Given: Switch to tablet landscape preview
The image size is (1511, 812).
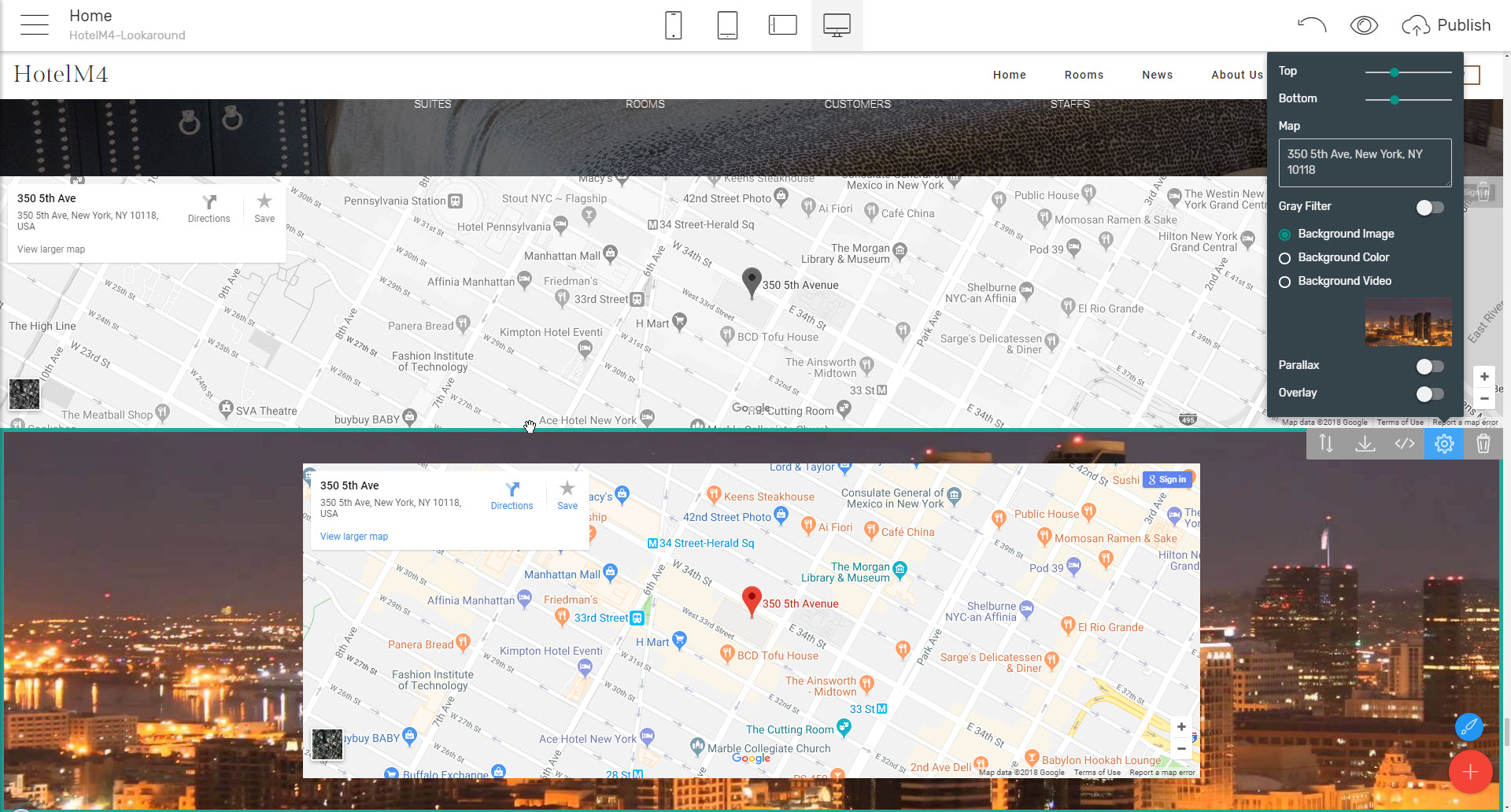Looking at the screenshot, I should point(782,25).
